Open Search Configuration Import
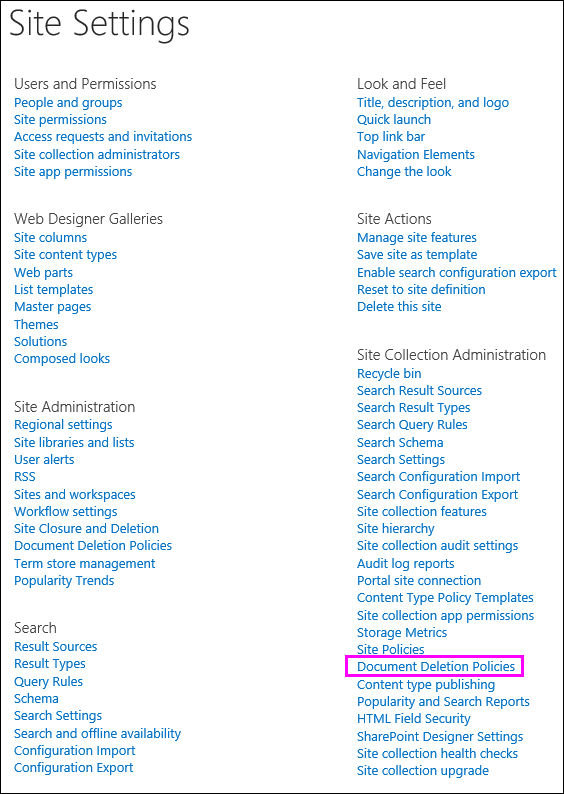The height and width of the screenshot is (794, 564). tap(438, 477)
